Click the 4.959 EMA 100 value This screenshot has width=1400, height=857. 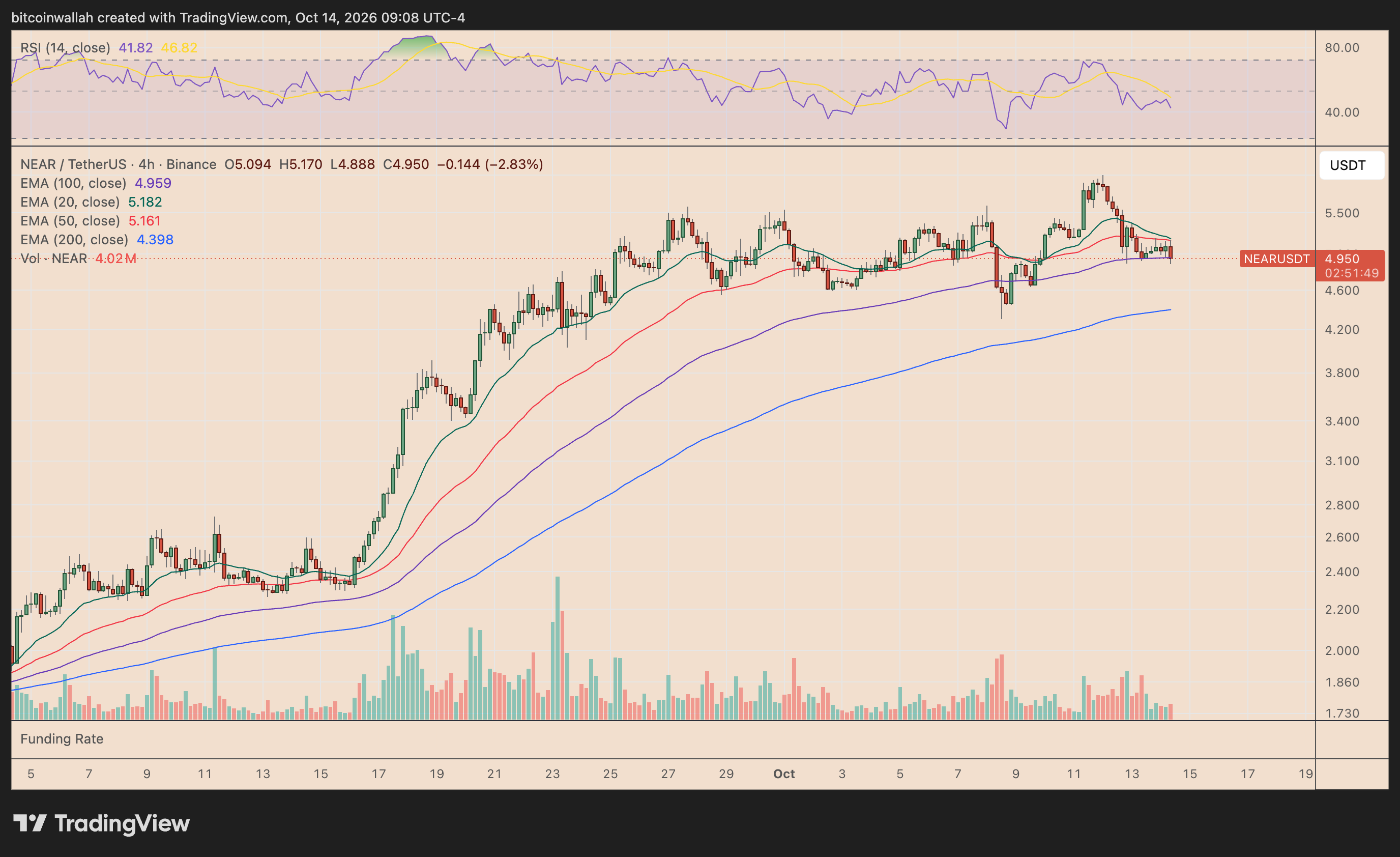tap(153, 183)
